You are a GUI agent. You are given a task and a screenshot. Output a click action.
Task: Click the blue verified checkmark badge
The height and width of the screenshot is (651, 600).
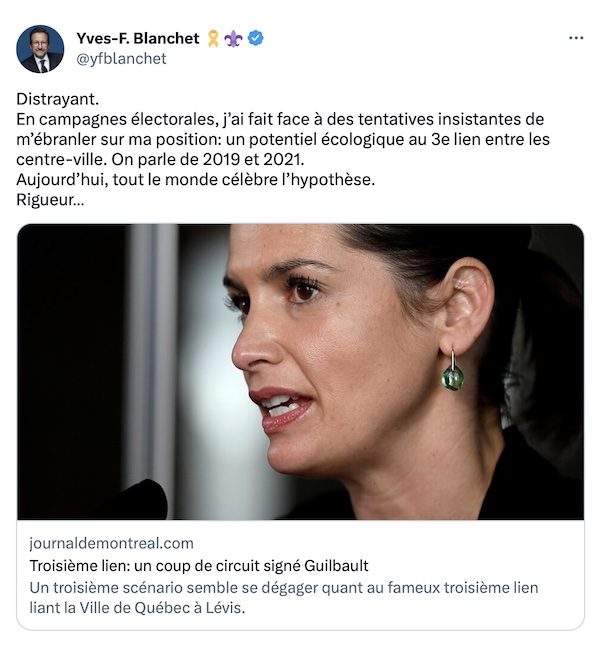tap(256, 38)
